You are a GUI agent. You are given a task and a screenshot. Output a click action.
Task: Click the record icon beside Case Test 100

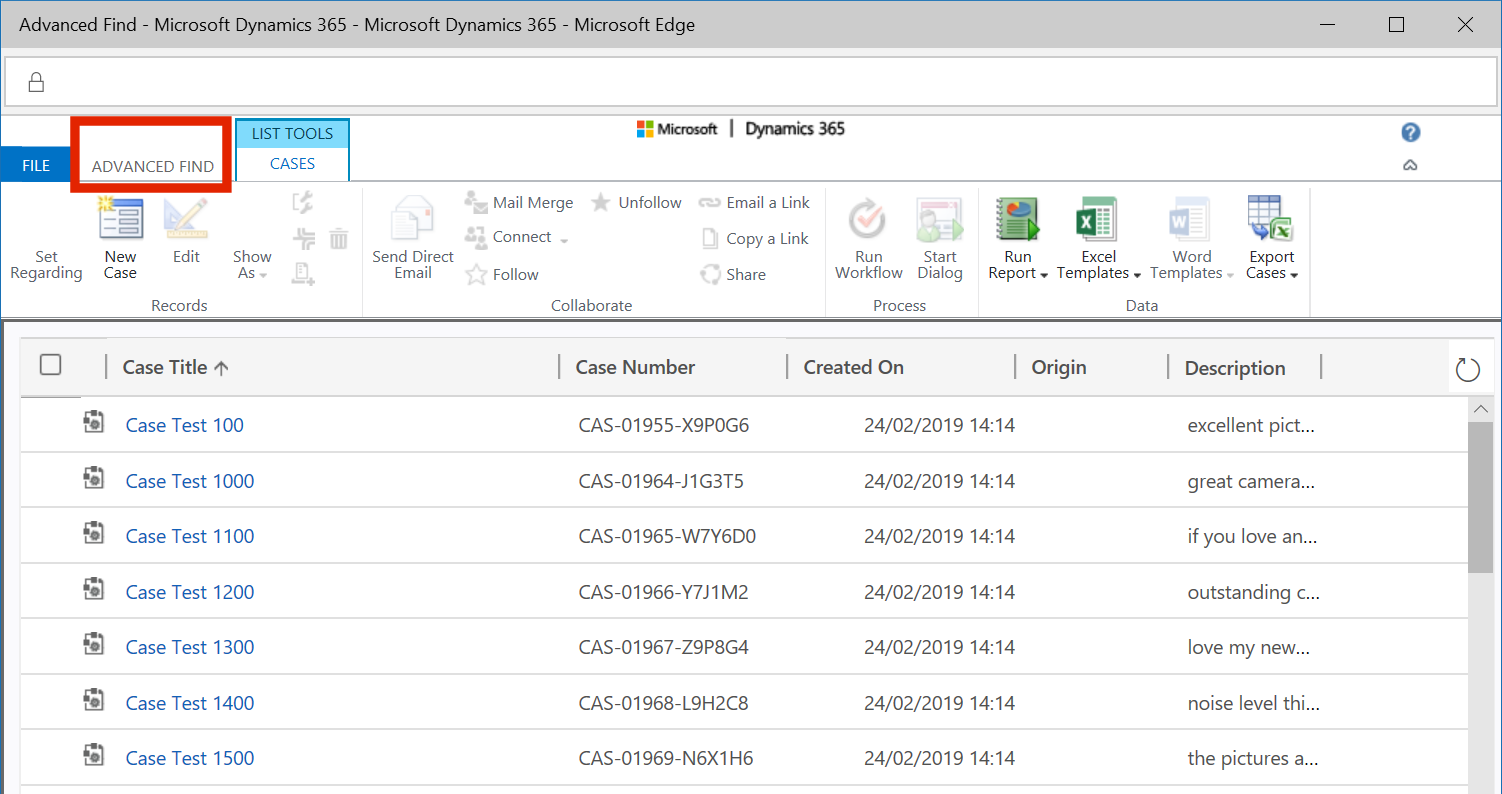[93, 422]
